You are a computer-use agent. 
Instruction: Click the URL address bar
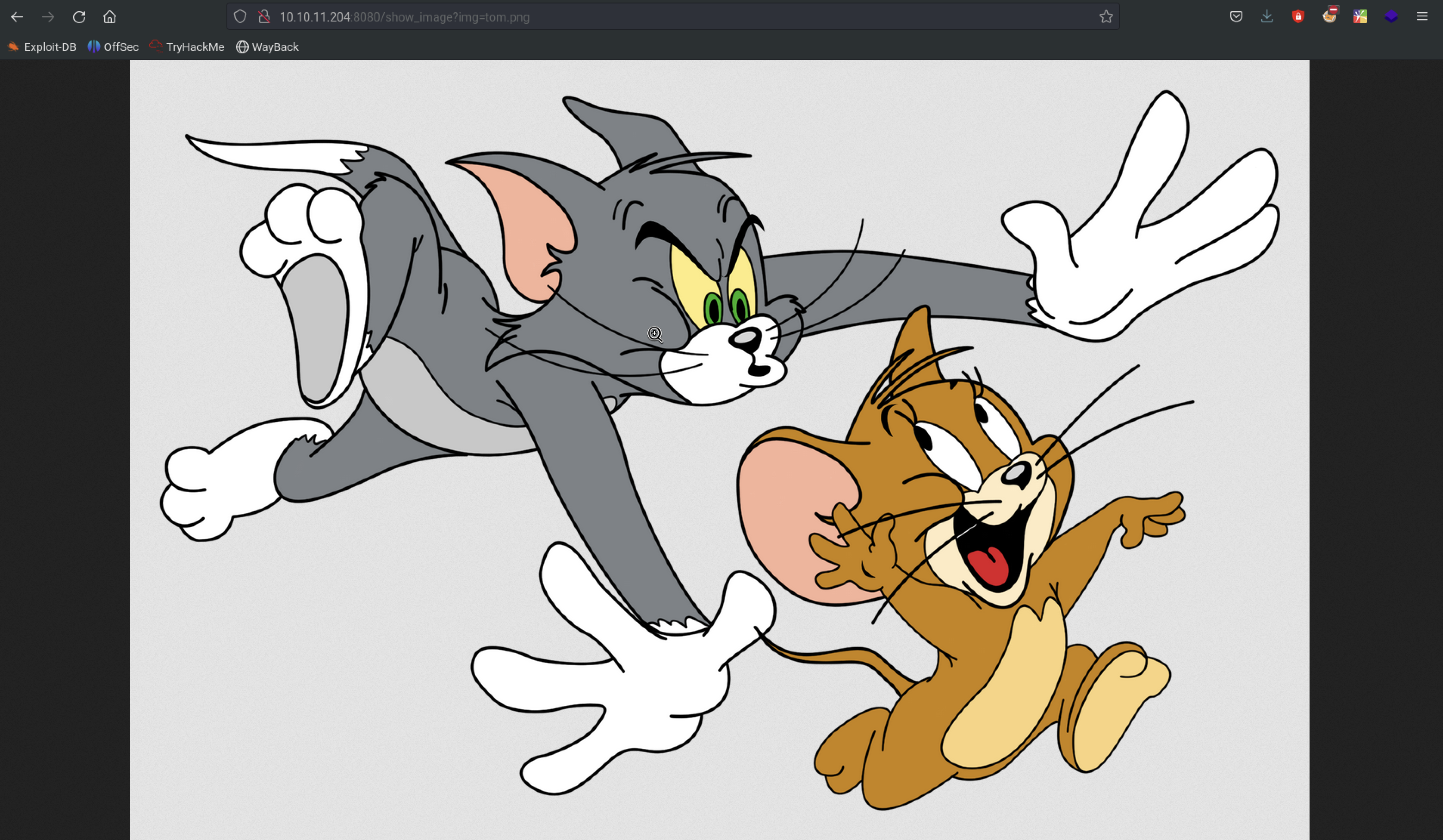click(673, 17)
